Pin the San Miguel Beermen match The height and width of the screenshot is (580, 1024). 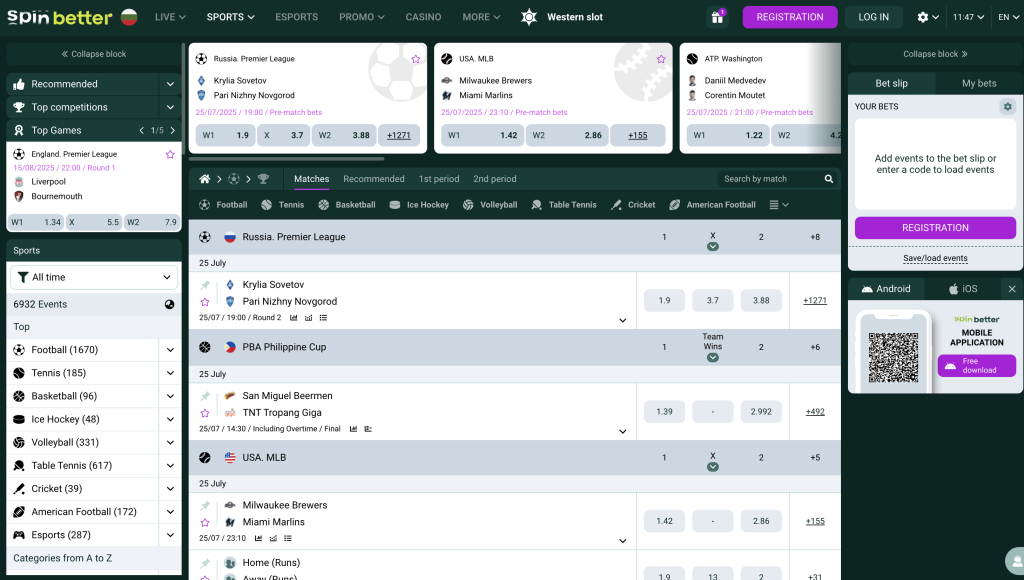point(204,396)
